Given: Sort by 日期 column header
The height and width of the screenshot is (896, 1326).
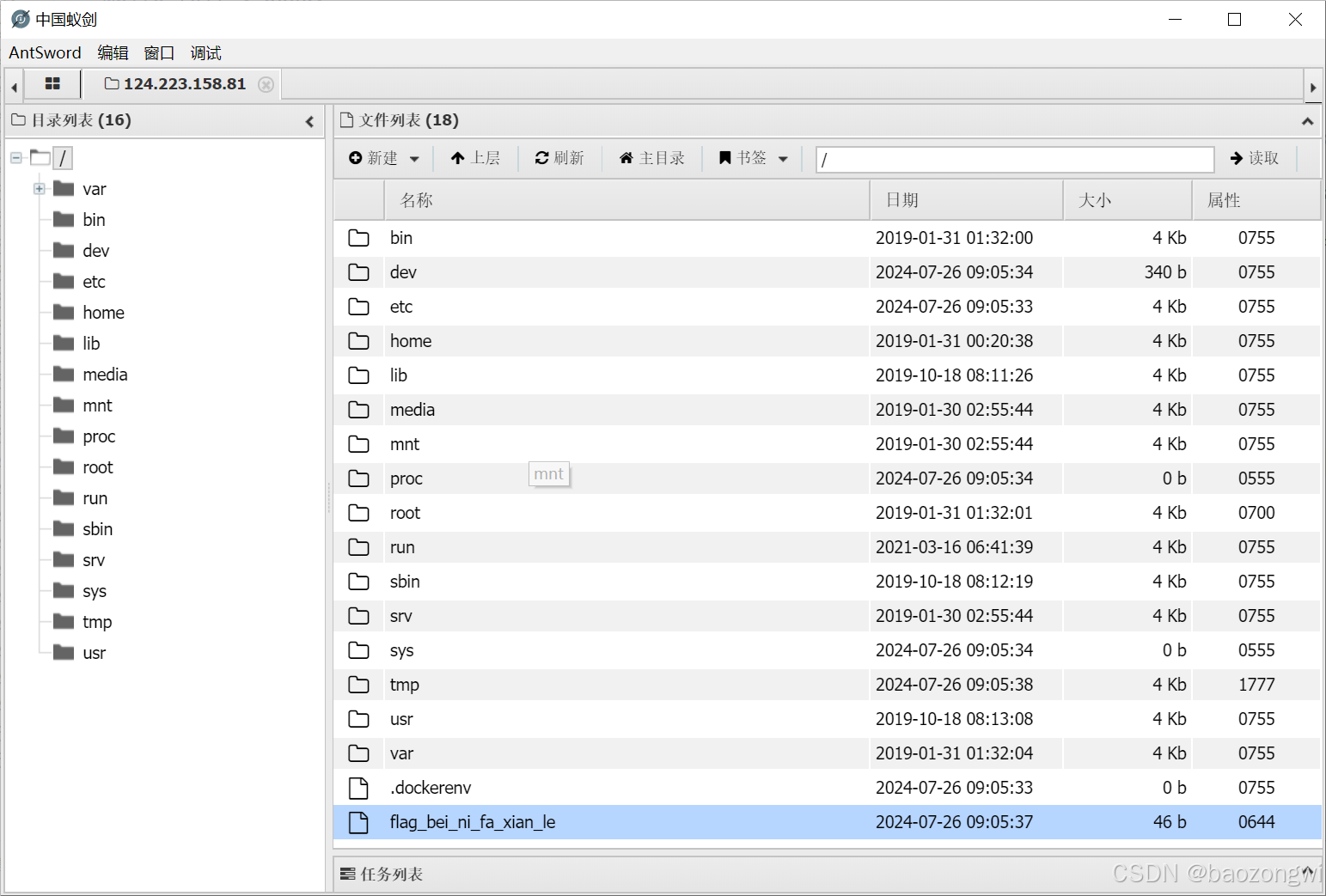Looking at the screenshot, I should [x=967, y=200].
